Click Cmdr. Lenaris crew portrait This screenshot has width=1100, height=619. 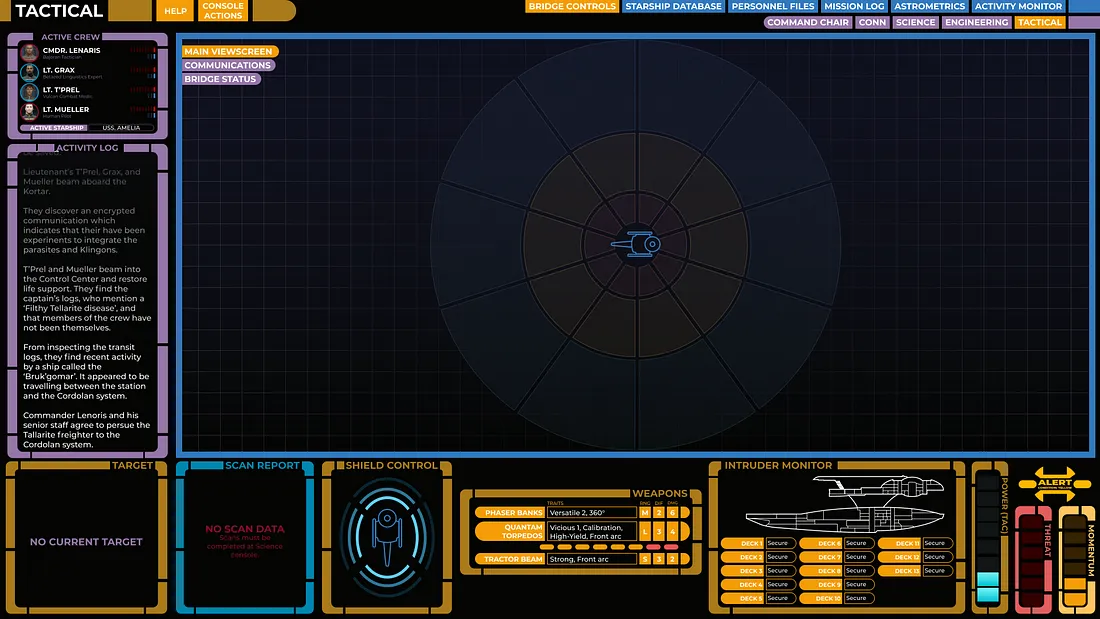tap(29, 53)
